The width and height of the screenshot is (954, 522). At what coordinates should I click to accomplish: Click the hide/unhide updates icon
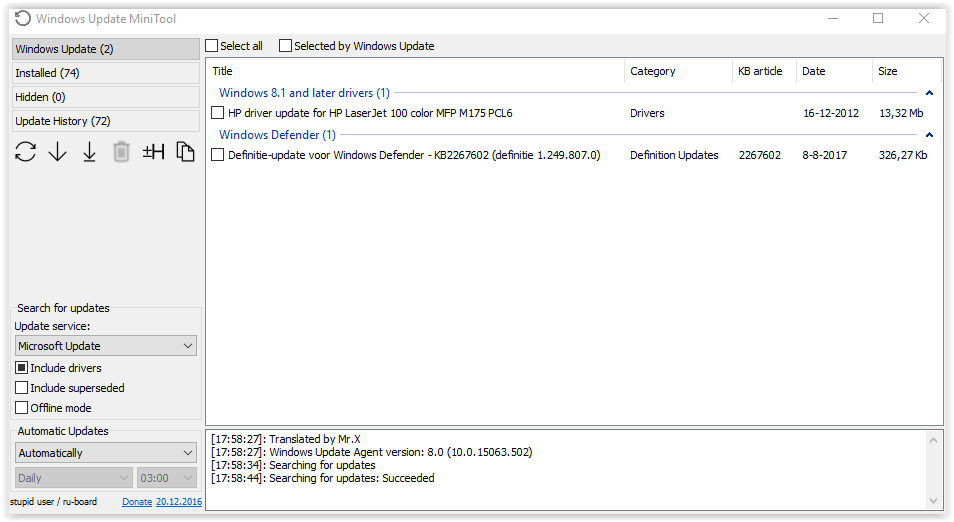(153, 152)
